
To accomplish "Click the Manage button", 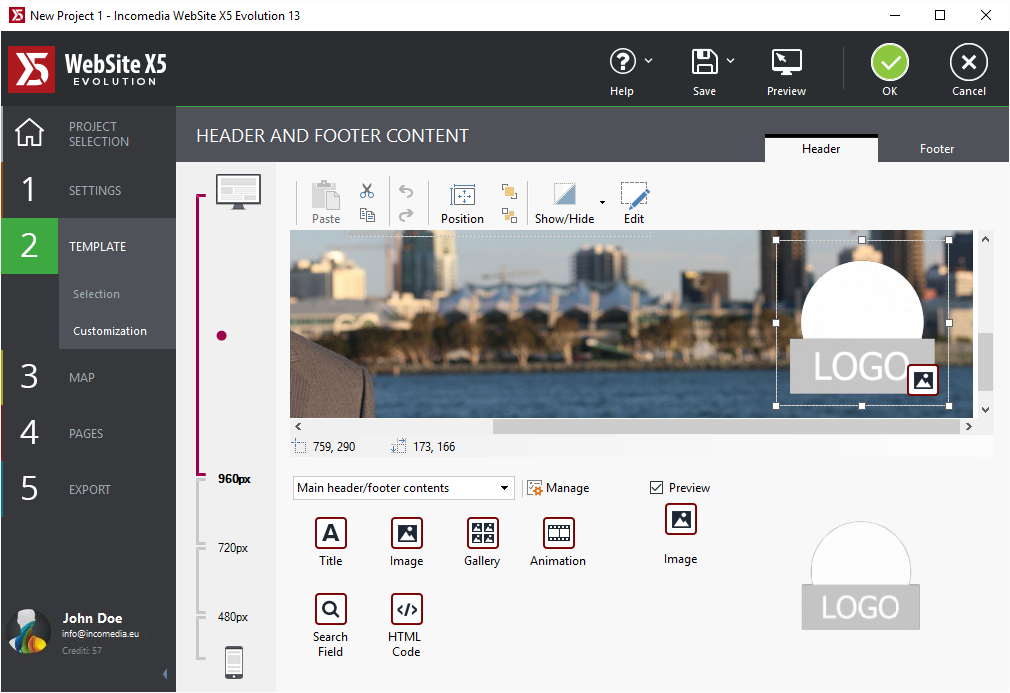I will click(x=558, y=488).
